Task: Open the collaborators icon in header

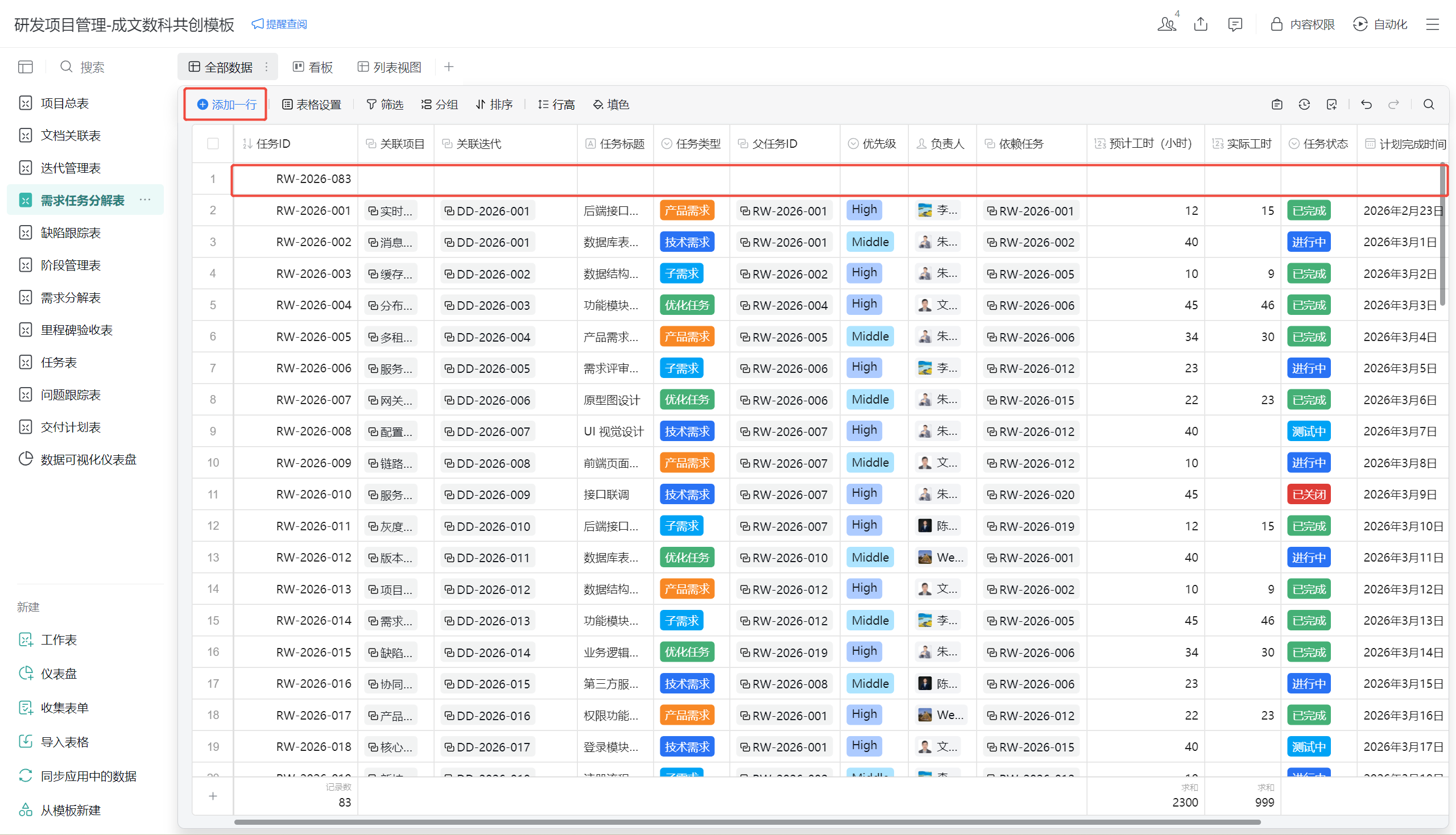Action: tap(1167, 24)
